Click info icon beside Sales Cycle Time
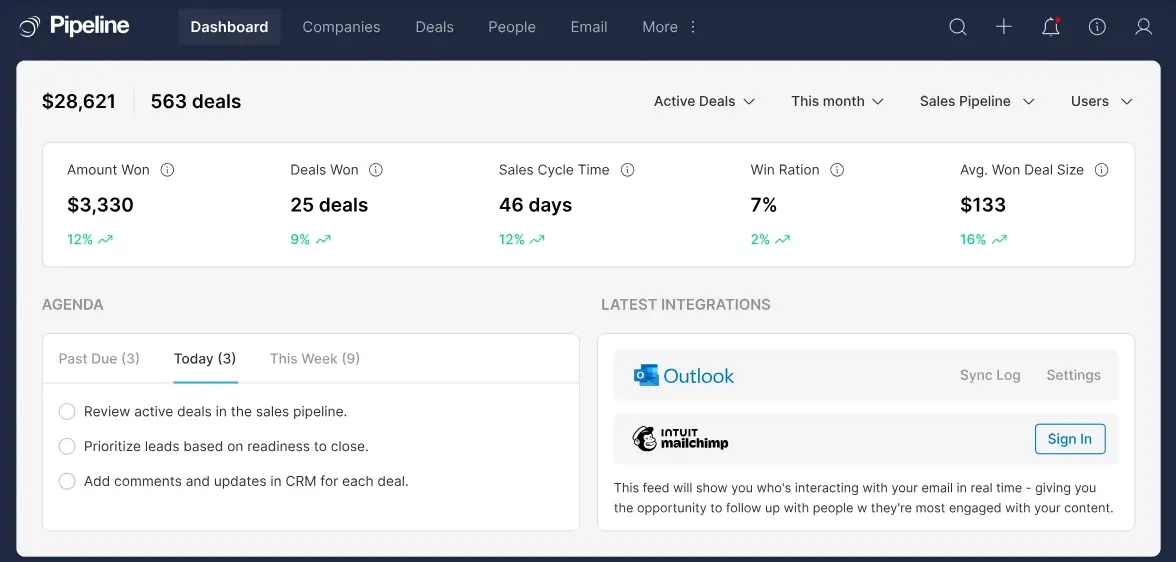The width and height of the screenshot is (1176, 562). click(x=627, y=170)
